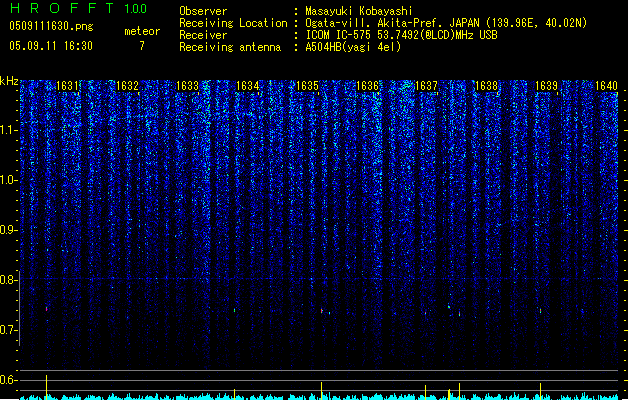Click the 1.0 kHz axis tick label
The height and width of the screenshot is (400, 629).
click(8, 180)
